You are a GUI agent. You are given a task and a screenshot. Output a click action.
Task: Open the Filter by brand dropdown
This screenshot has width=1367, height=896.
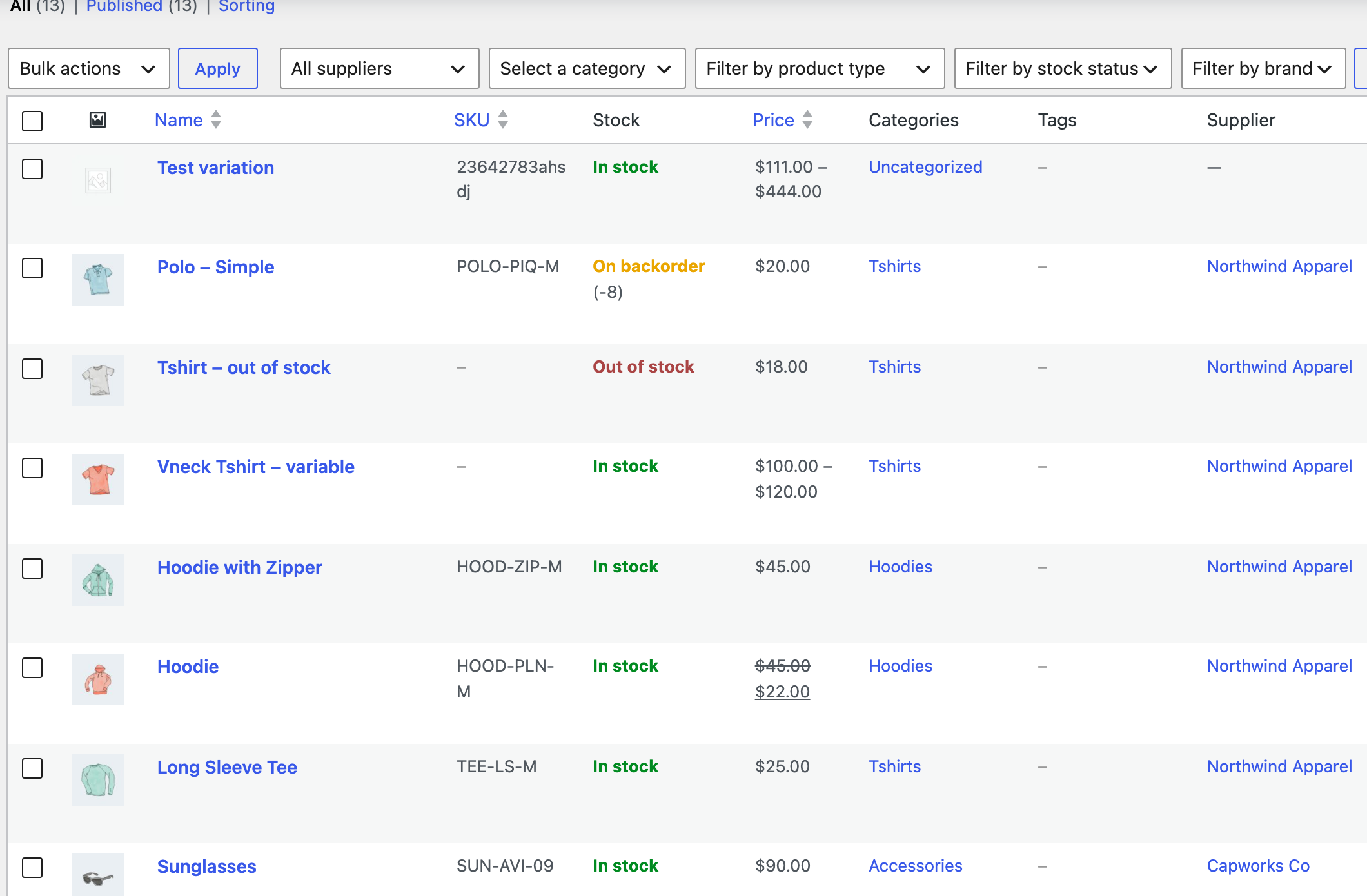tap(1264, 68)
